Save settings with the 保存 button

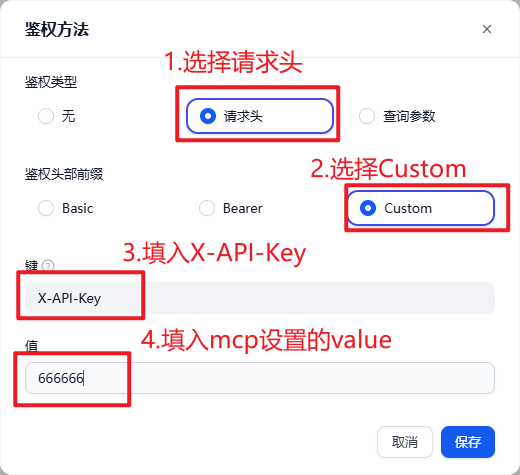(x=468, y=442)
